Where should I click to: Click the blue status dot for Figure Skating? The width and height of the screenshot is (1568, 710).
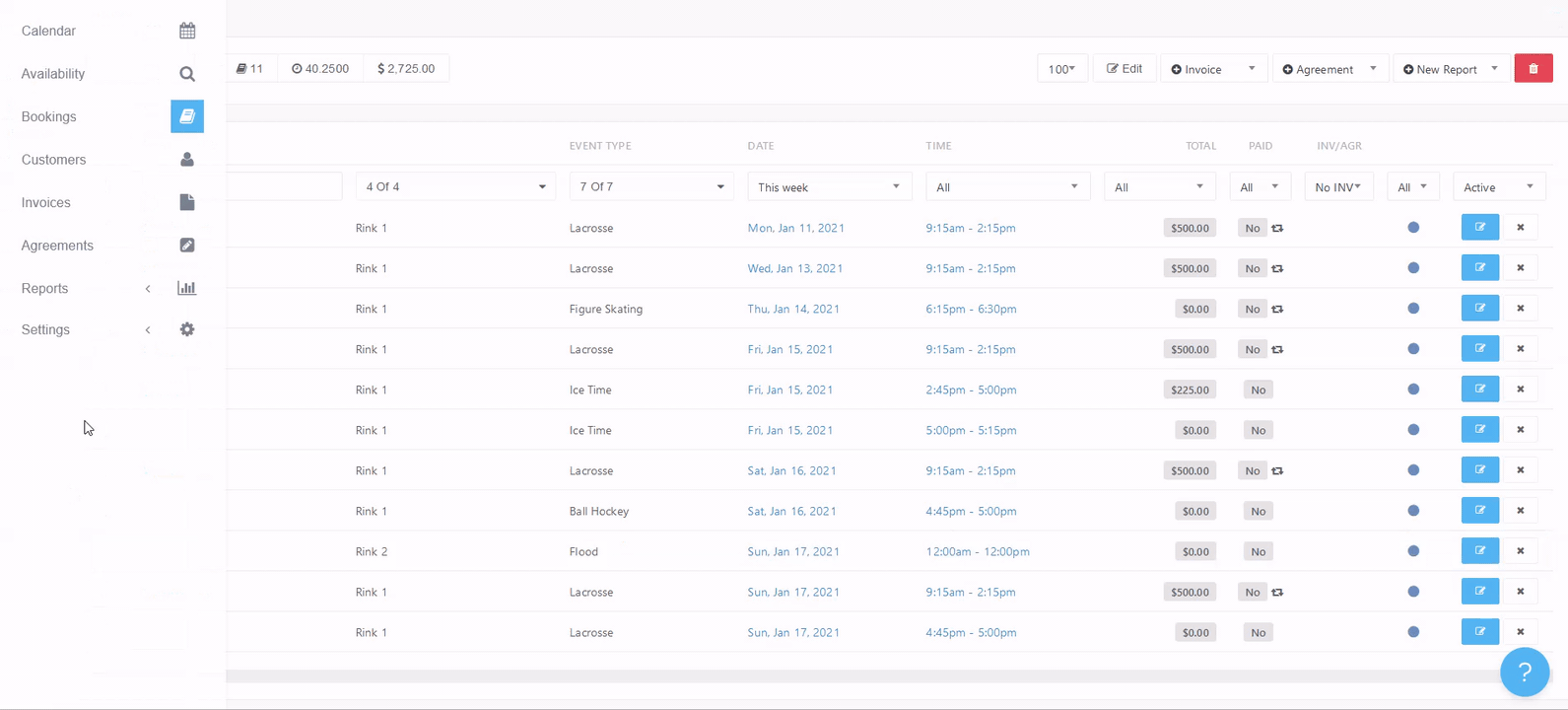(x=1413, y=309)
